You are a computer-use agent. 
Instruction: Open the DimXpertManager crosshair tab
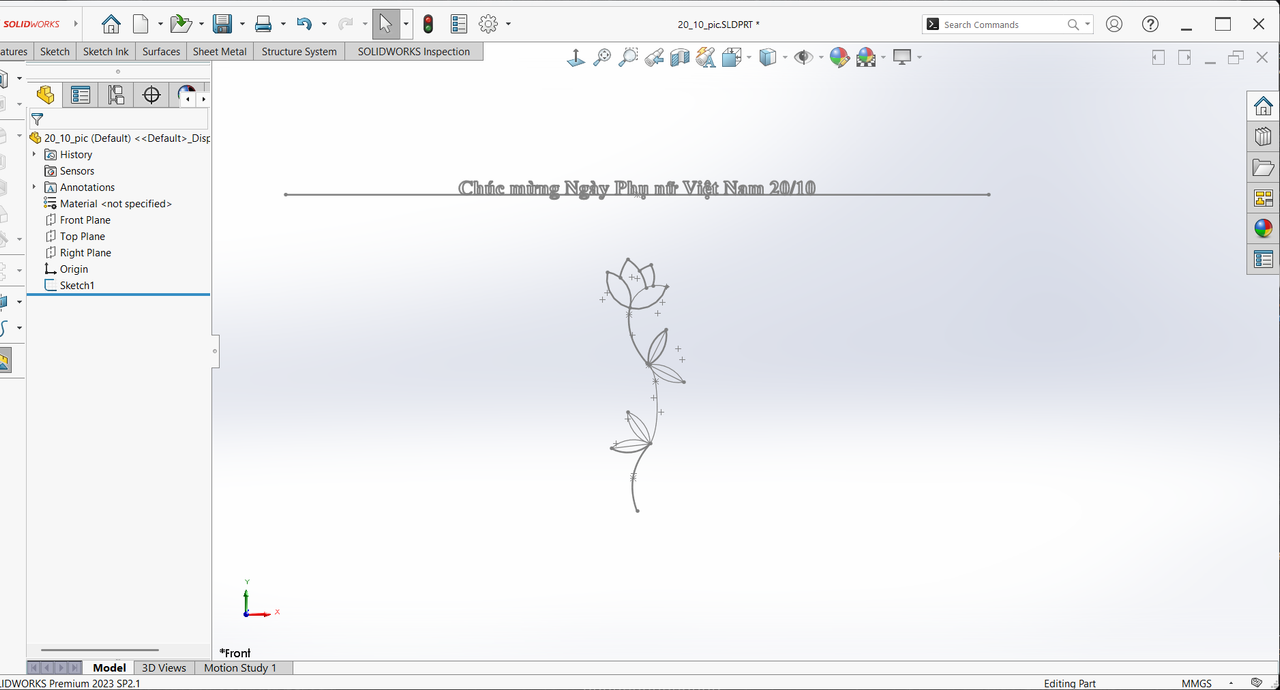(x=152, y=95)
